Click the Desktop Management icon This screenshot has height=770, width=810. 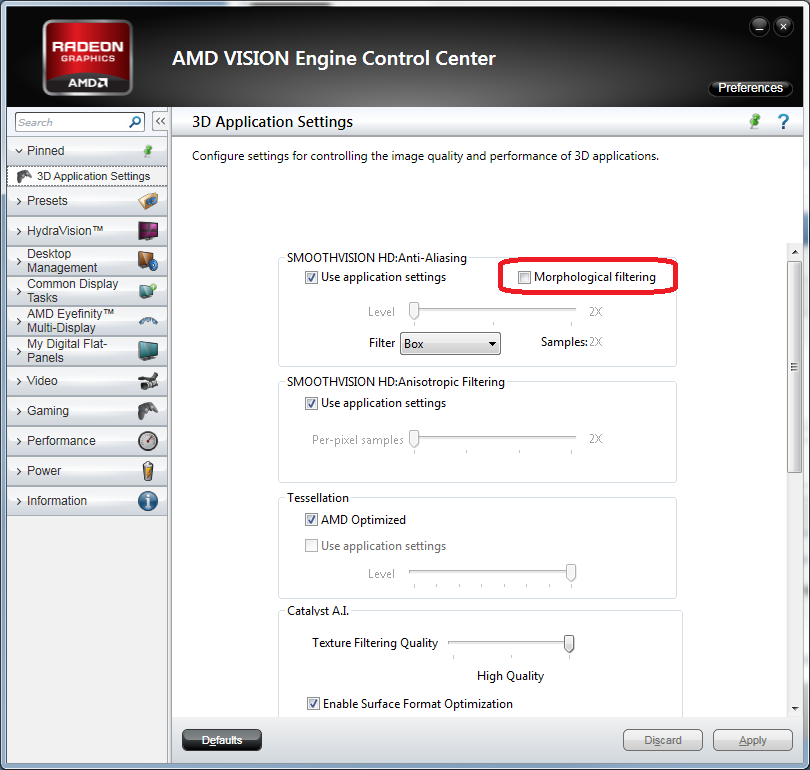tap(148, 261)
